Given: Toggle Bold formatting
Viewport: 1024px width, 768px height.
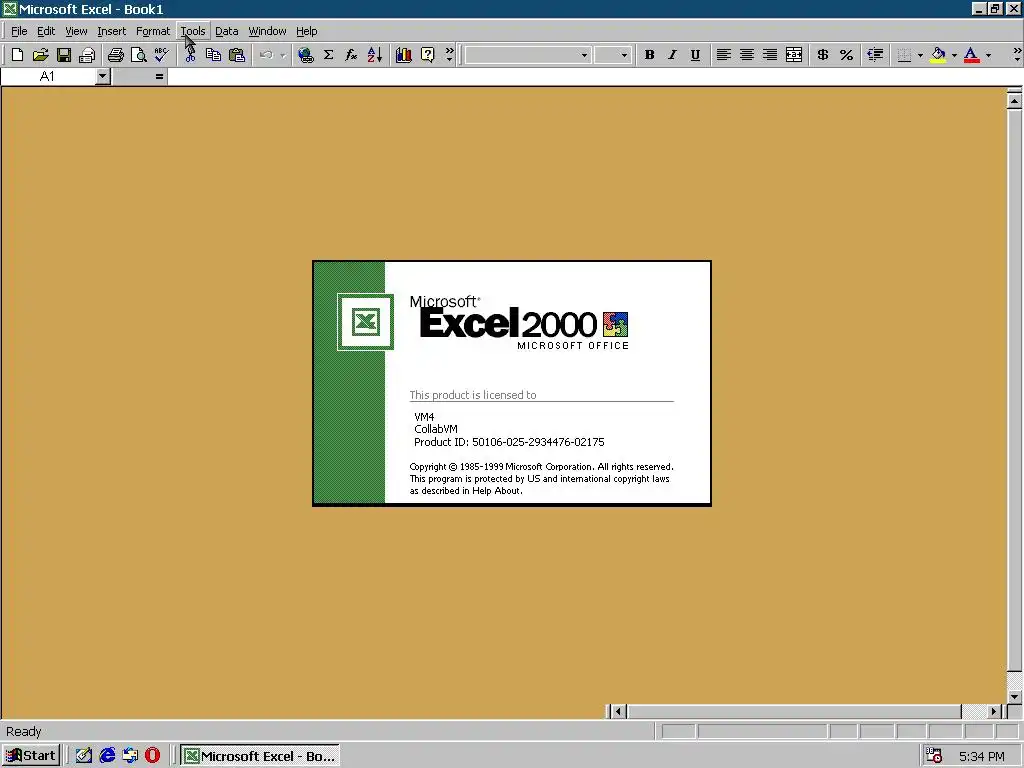Looking at the screenshot, I should 649,56.
